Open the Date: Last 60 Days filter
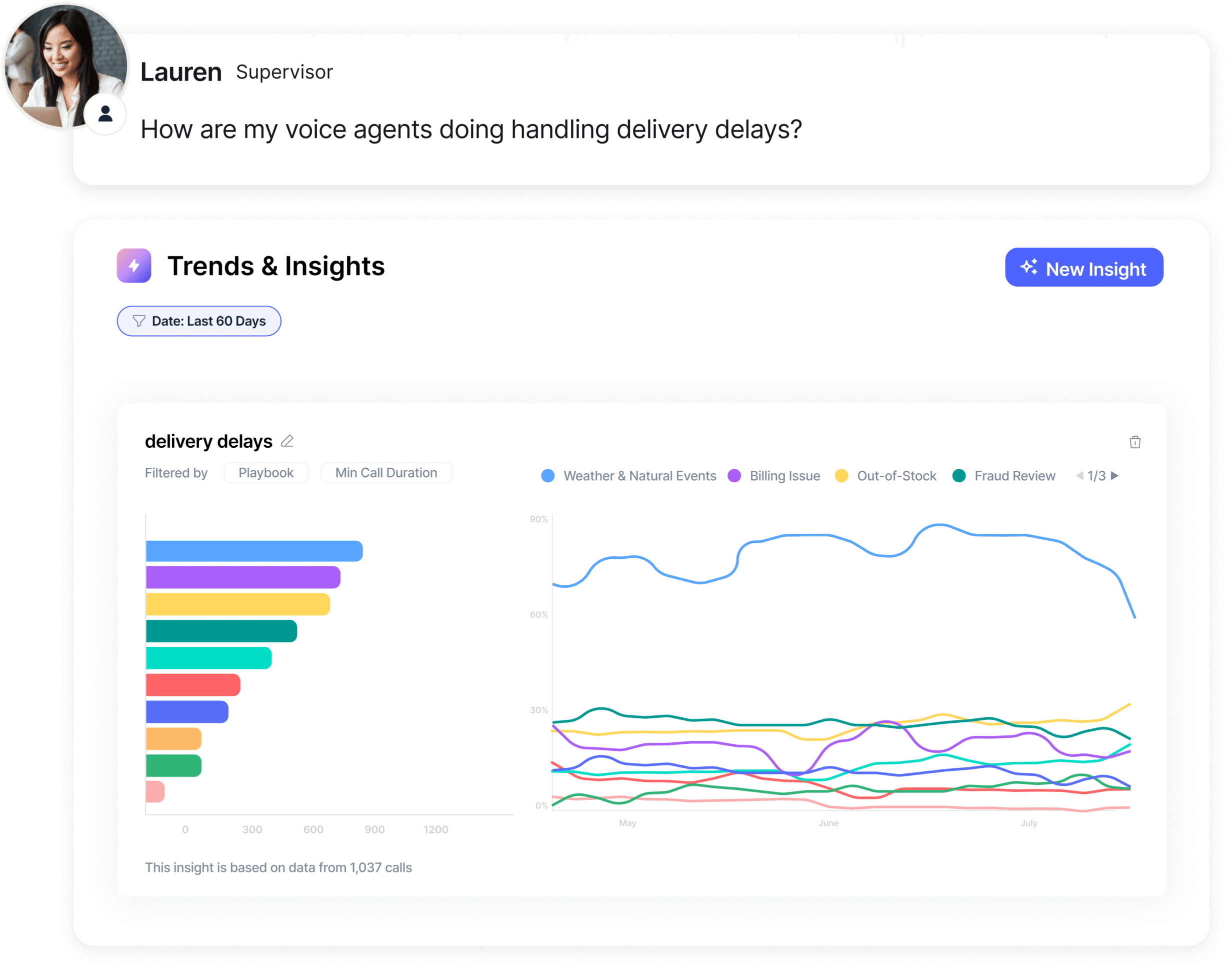This screenshot has width=1232, height=972. pyautogui.click(x=198, y=320)
